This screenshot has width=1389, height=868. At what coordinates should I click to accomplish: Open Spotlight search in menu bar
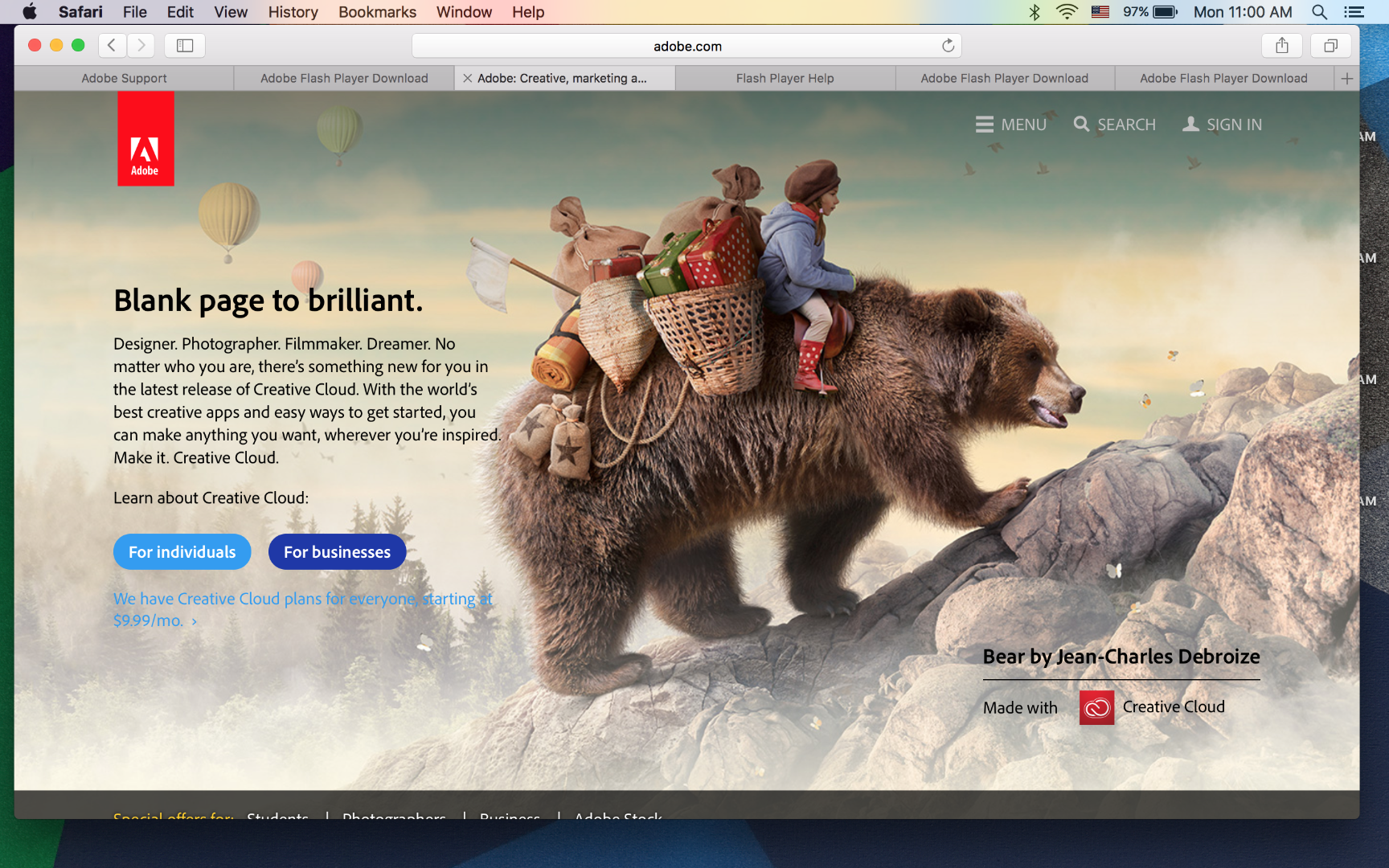(x=1319, y=12)
